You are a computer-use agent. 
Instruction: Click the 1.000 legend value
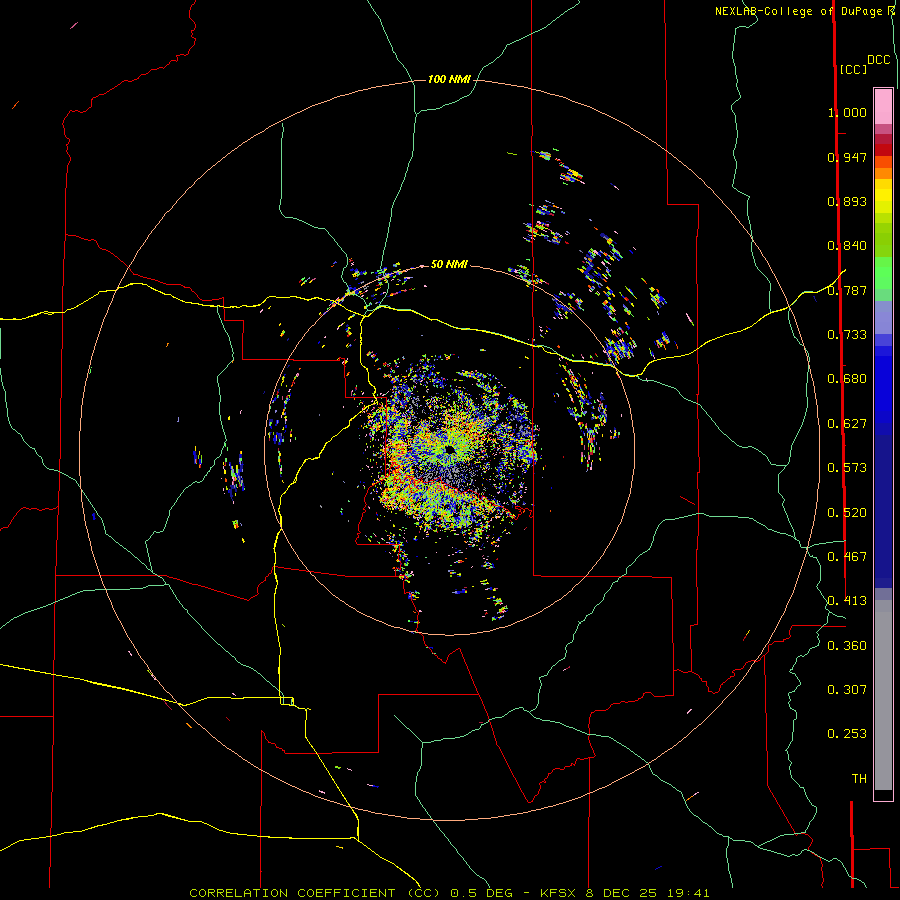click(x=847, y=112)
